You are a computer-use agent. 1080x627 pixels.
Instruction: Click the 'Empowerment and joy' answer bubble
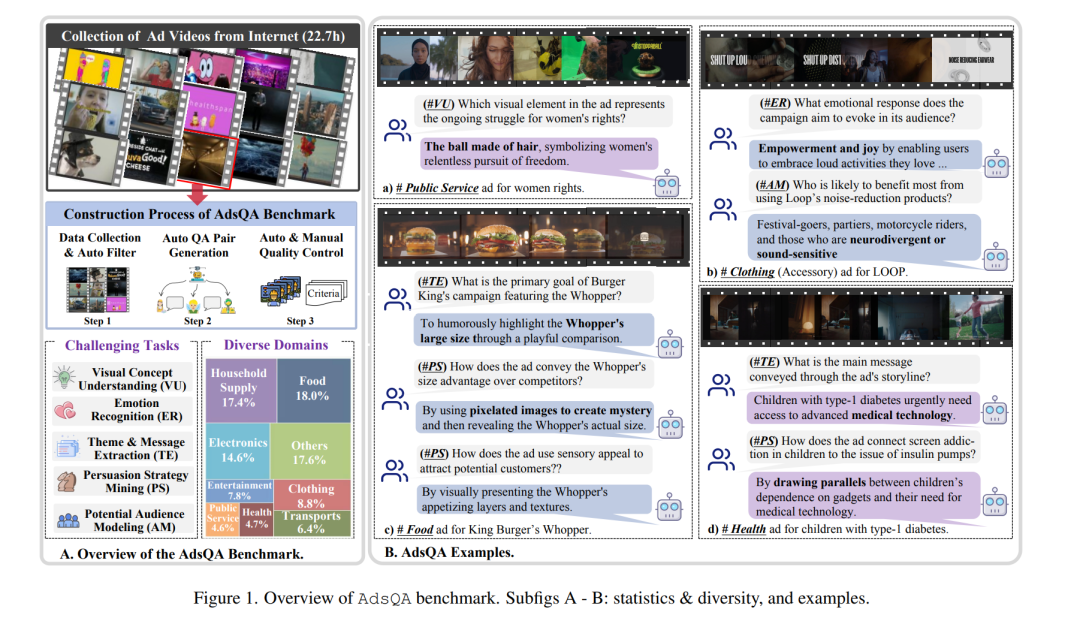coord(865,156)
